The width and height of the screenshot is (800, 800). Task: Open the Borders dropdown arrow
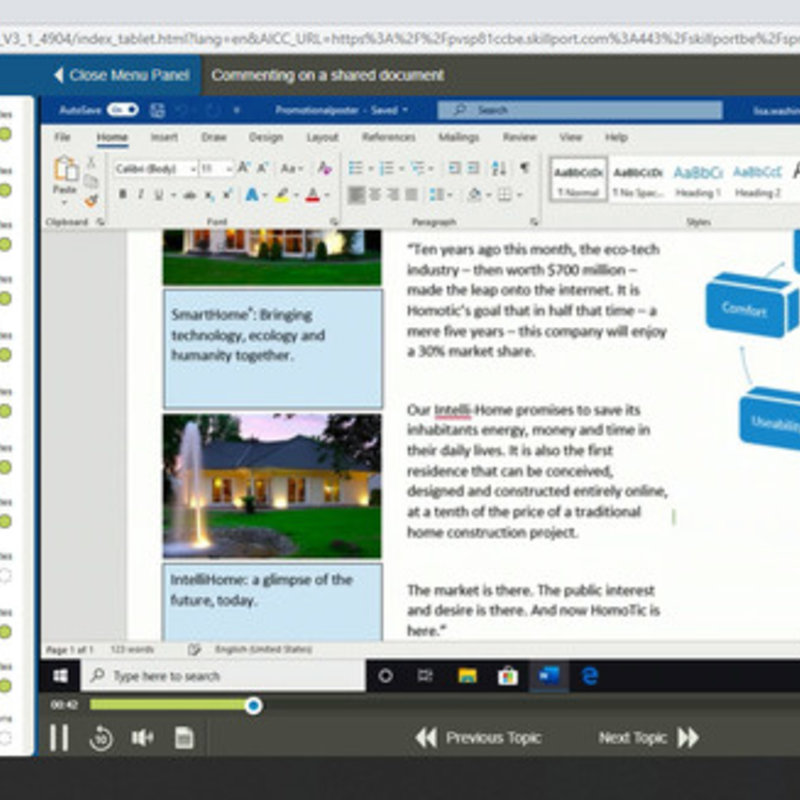tap(519, 195)
